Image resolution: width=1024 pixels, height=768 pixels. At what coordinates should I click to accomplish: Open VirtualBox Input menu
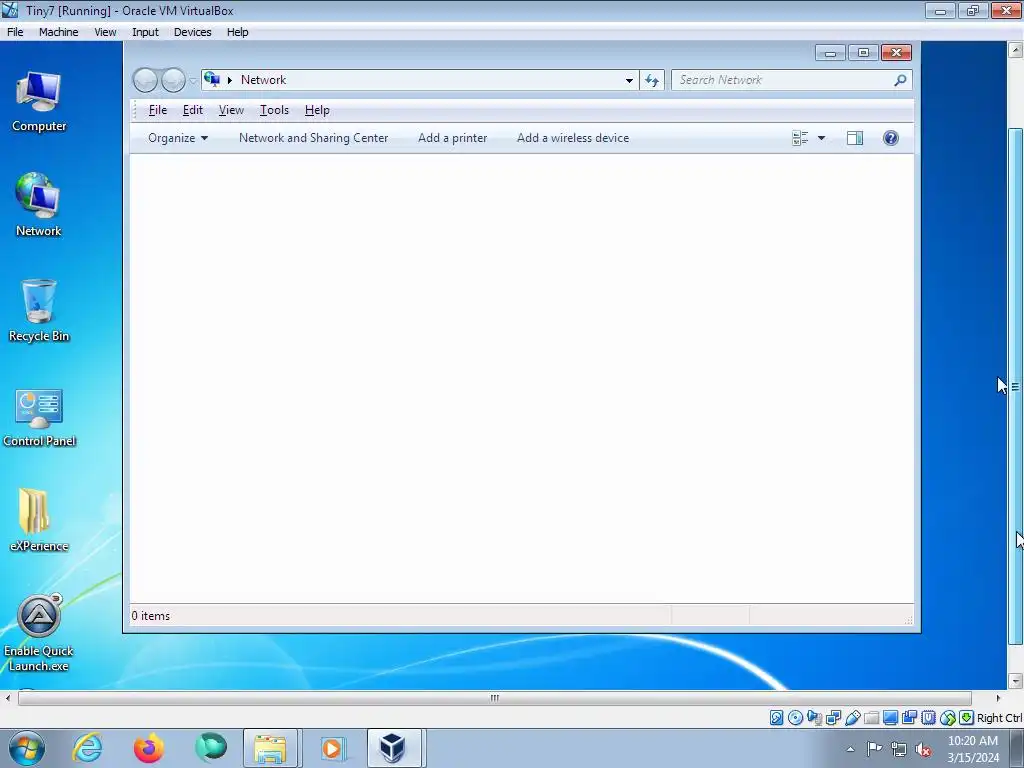pyautogui.click(x=145, y=32)
